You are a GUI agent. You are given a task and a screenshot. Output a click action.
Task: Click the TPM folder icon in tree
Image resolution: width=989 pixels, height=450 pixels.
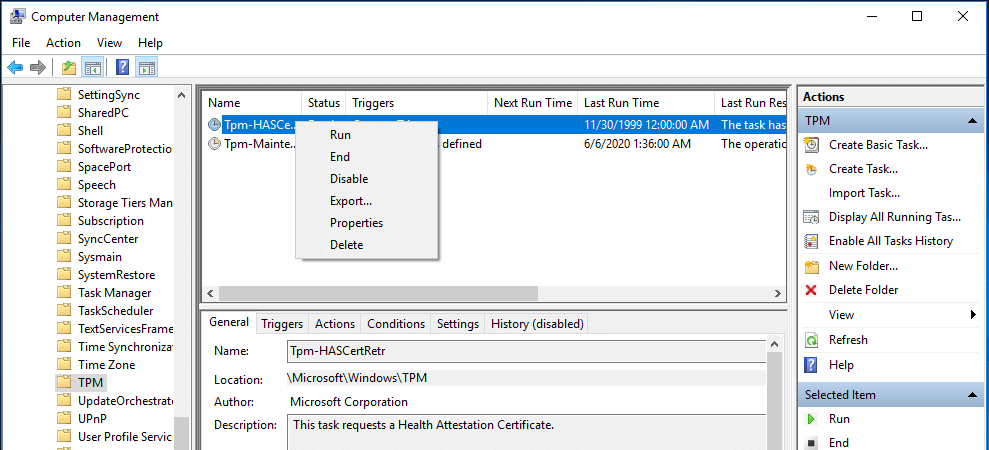64,382
